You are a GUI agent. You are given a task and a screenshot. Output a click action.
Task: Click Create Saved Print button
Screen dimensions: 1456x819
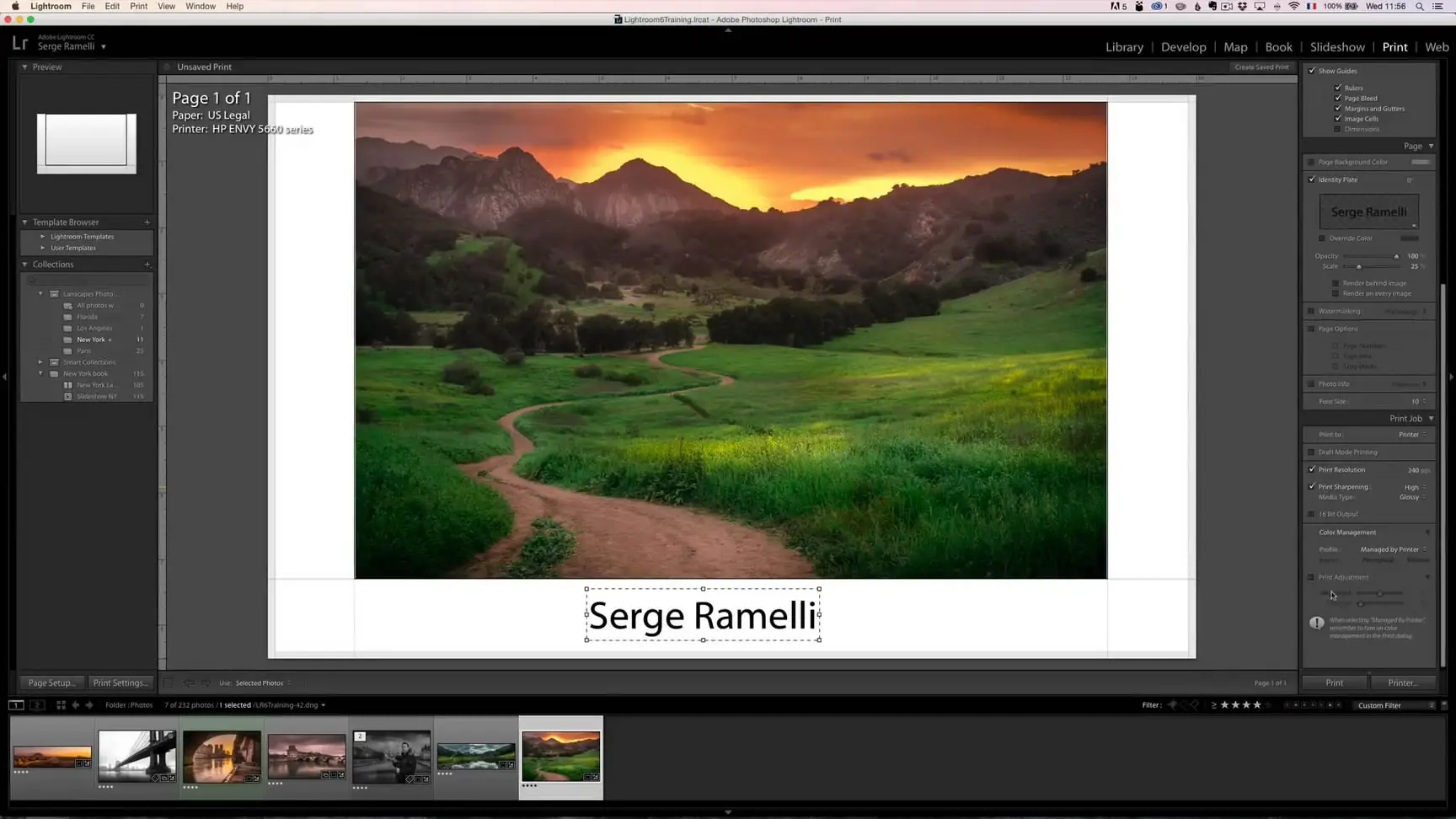[x=1261, y=67]
